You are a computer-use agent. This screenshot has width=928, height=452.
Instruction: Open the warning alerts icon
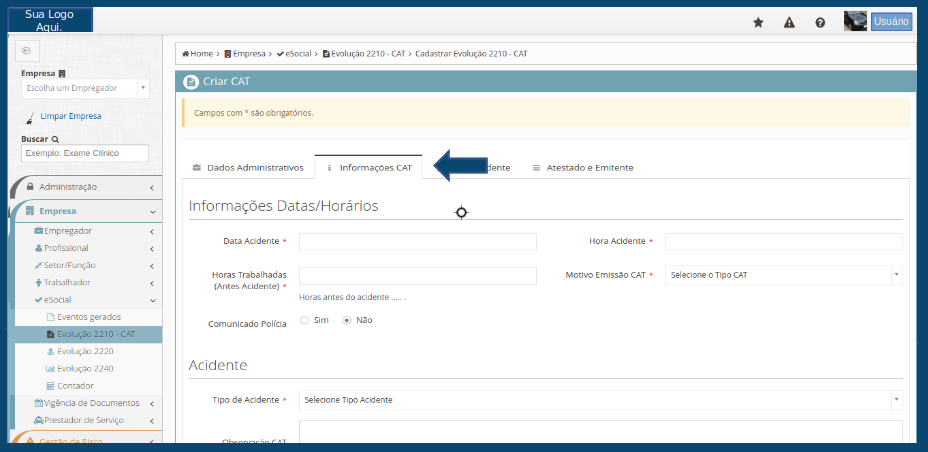tap(789, 22)
